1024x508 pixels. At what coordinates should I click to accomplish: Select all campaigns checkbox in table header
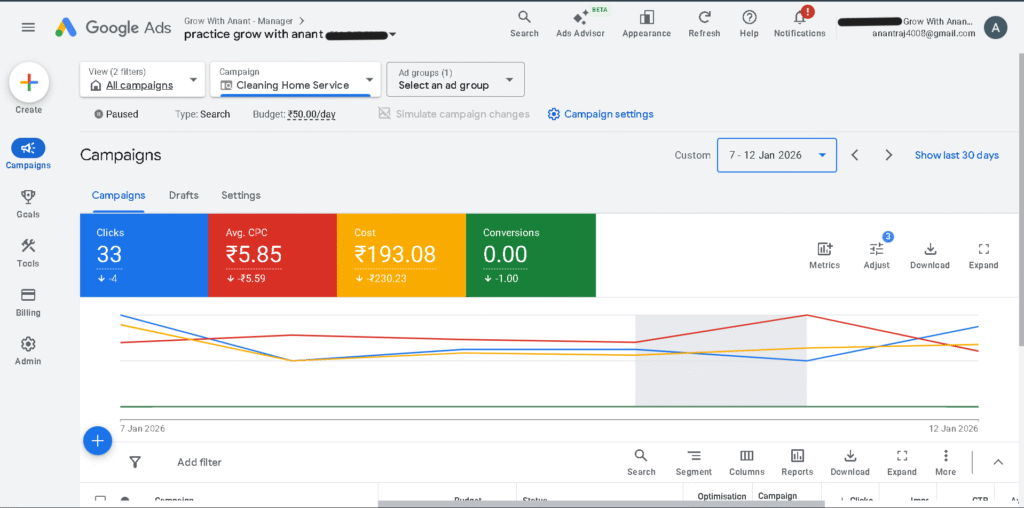100,499
